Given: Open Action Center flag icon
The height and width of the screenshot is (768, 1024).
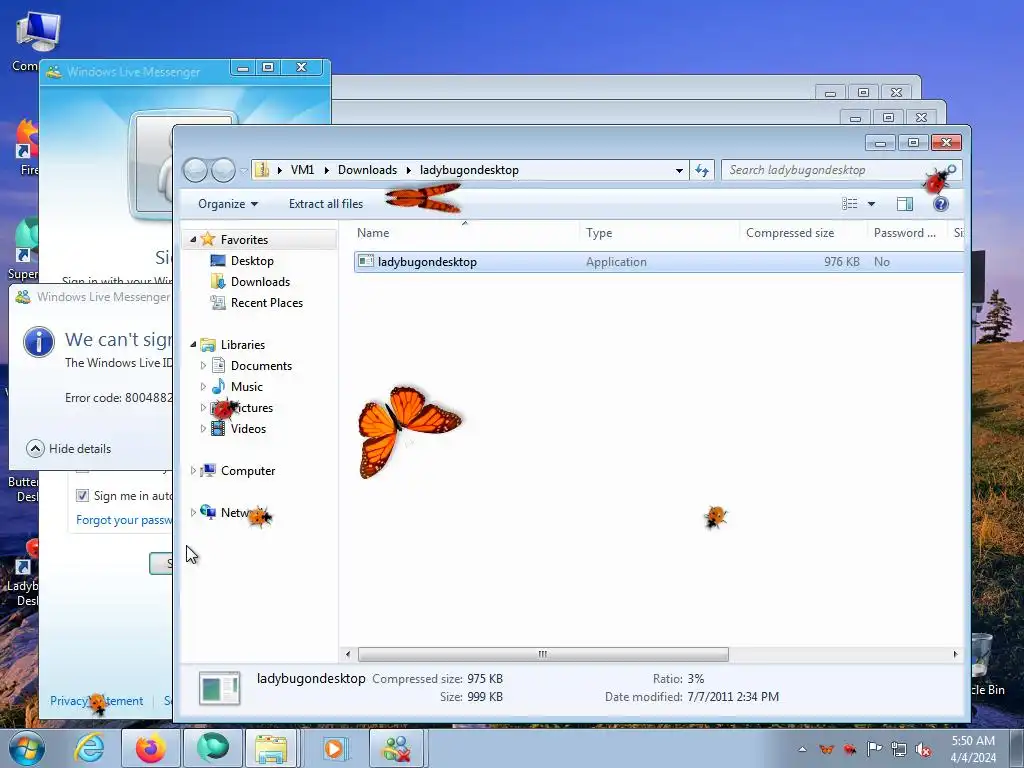Looking at the screenshot, I should 874,749.
